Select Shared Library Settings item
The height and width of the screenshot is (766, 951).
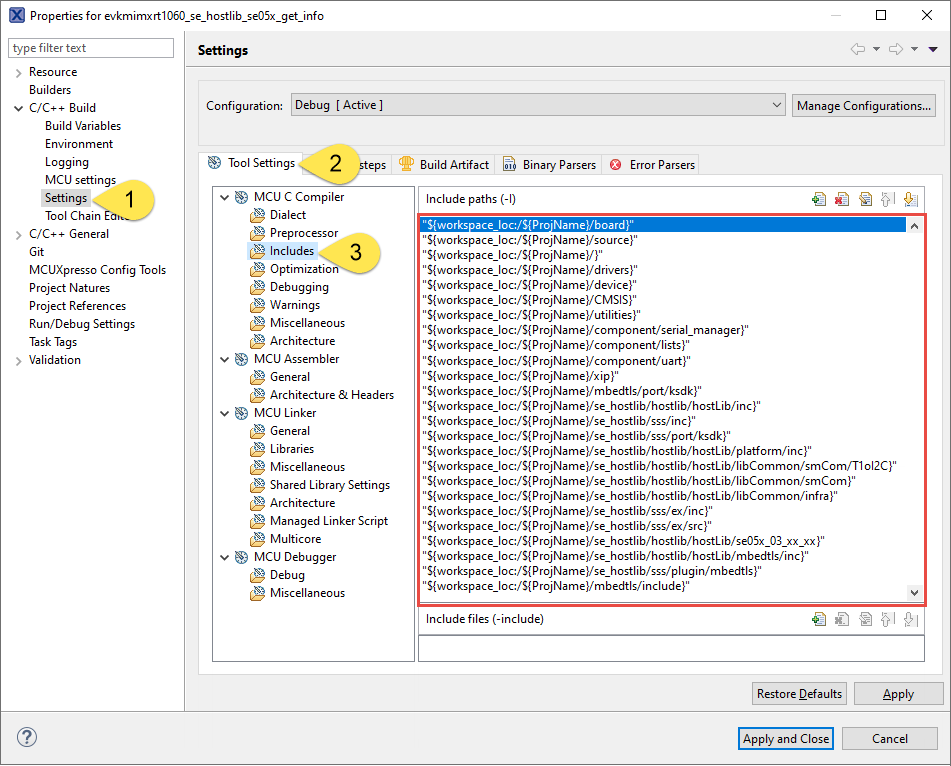coord(329,485)
